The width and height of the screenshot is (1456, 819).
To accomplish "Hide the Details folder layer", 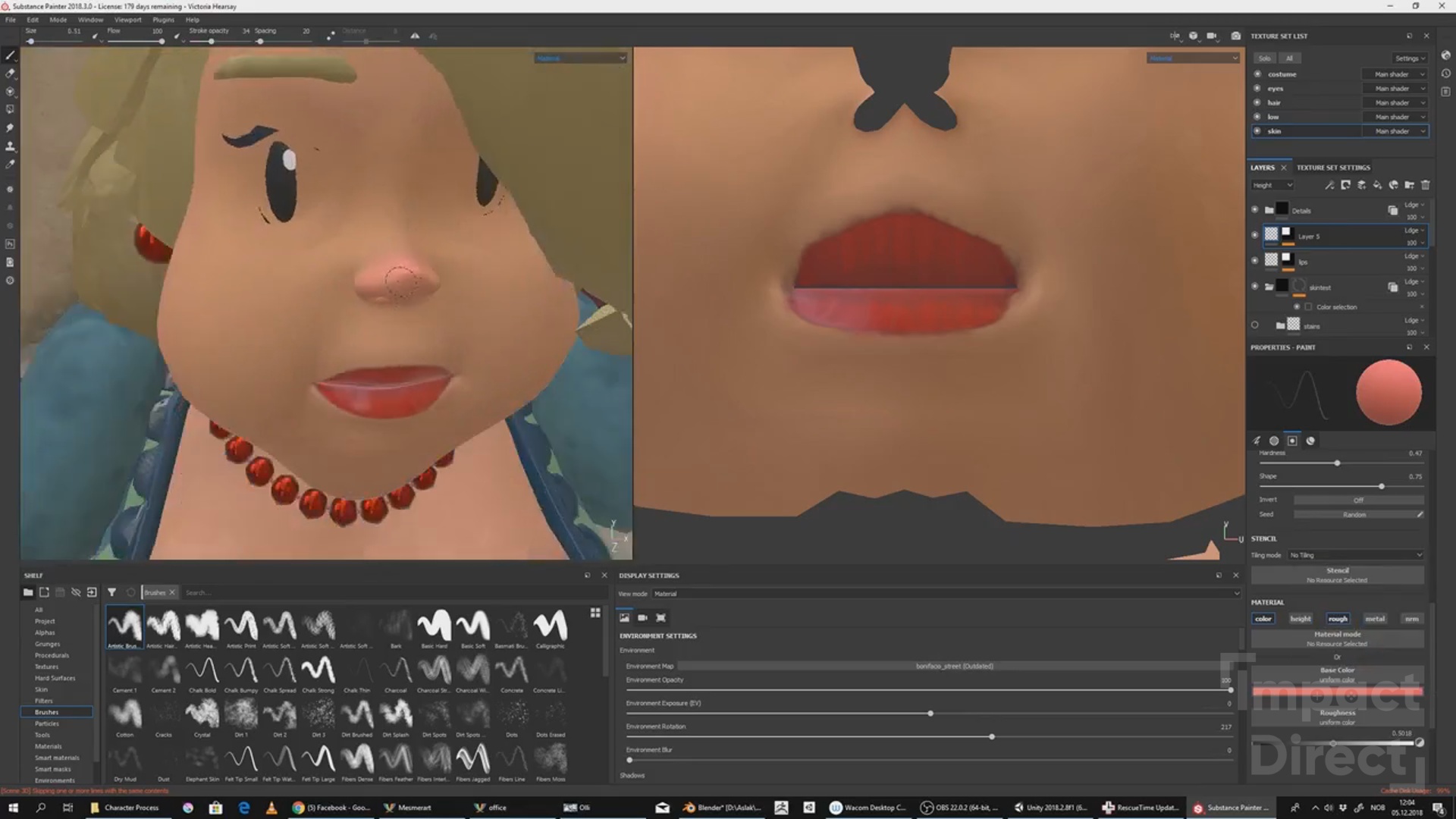I will (1254, 210).
